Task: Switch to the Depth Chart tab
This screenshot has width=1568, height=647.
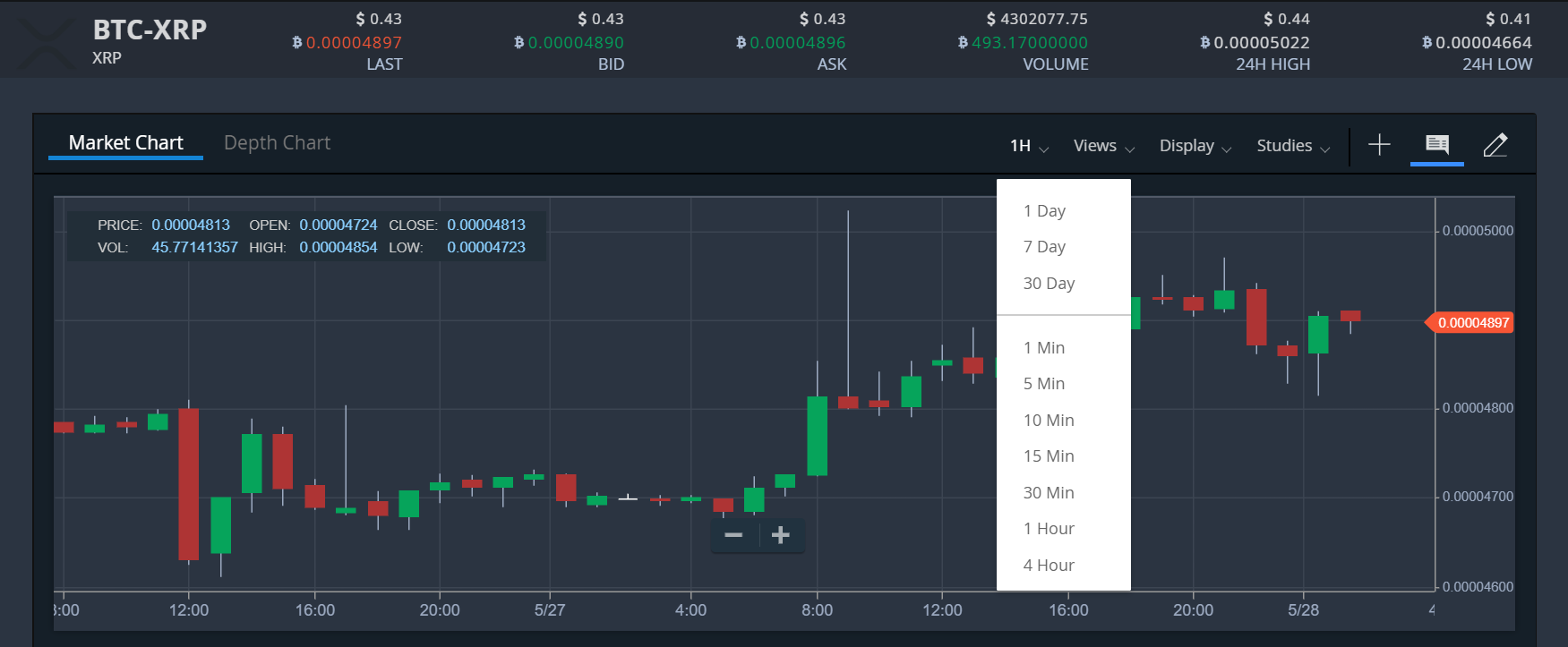Action: (277, 143)
